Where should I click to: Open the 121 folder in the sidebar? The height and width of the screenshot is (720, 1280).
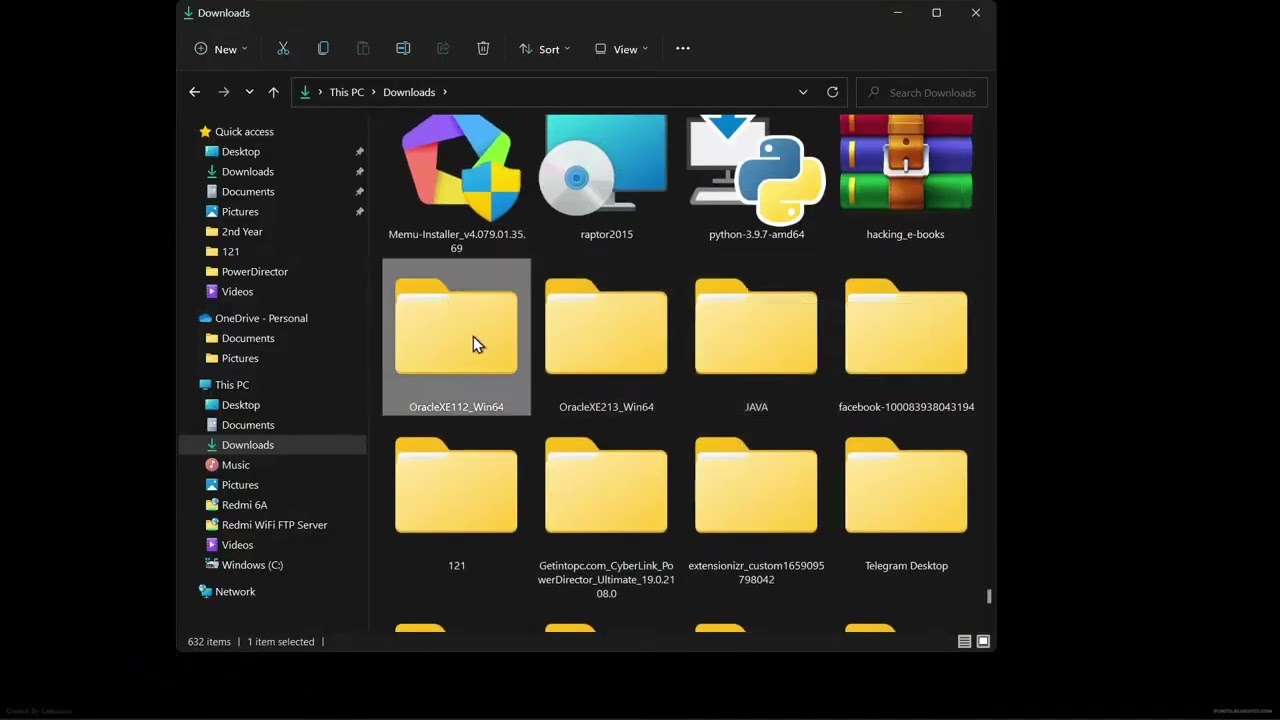(231, 252)
